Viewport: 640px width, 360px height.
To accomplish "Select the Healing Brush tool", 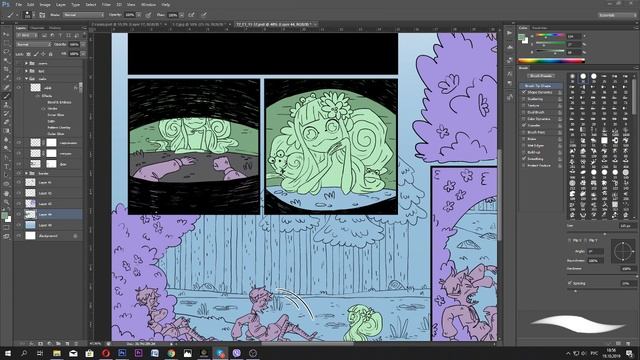I will click(6, 87).
